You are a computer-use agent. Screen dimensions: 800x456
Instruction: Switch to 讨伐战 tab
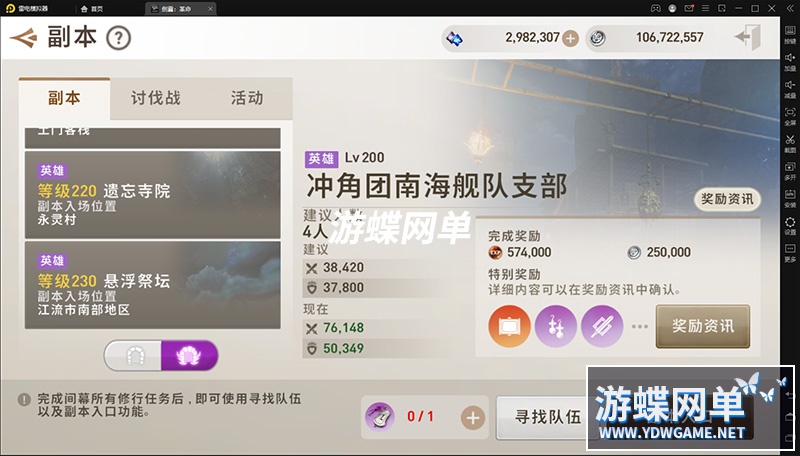[156, 98]
